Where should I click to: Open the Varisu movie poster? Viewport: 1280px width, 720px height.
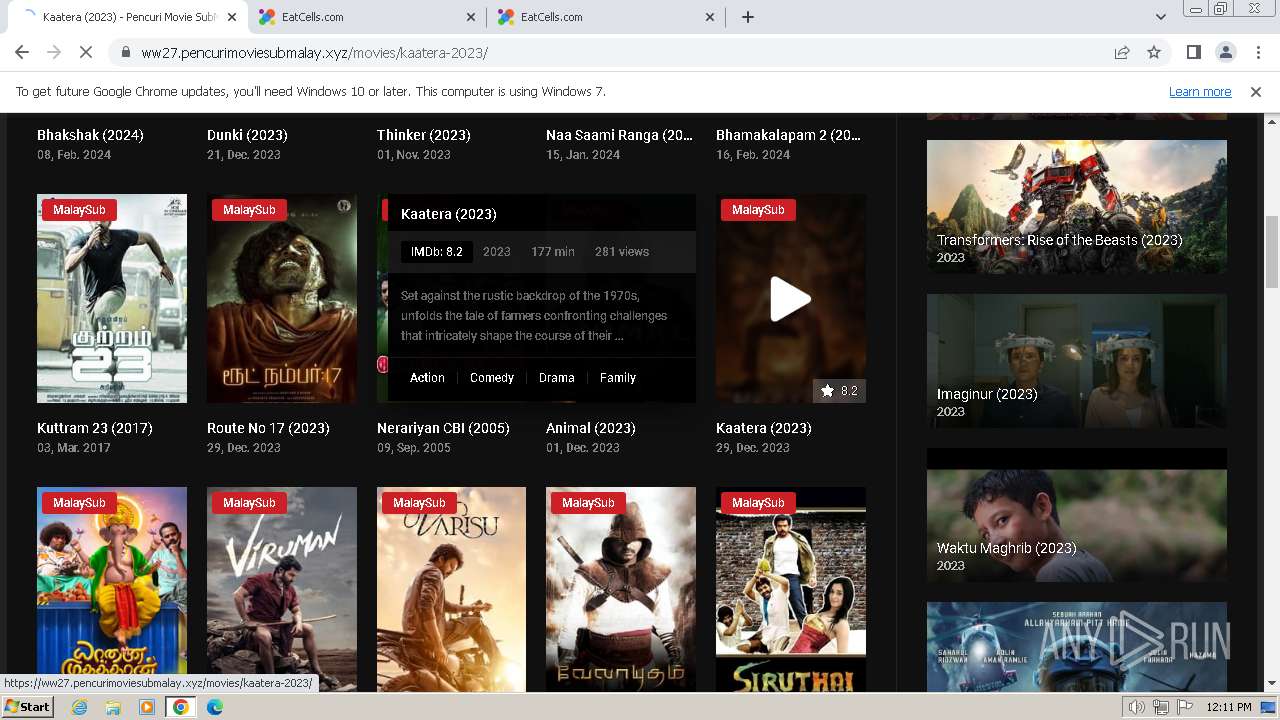coord(451,589)
